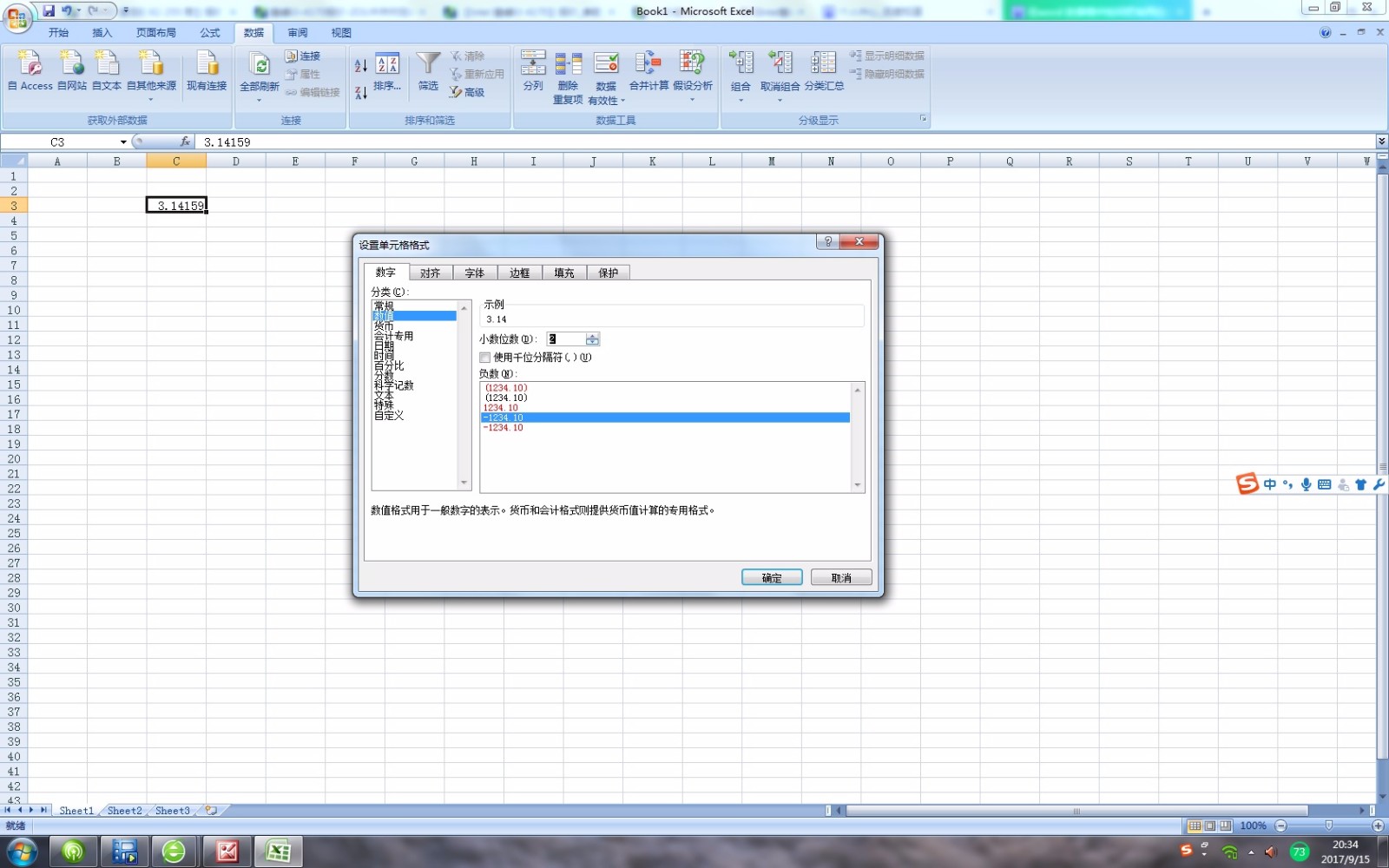Viewport: 1389px width, 868px height.
Task: Switch to the 填充 tab in dialog
Action: point(564,273)
